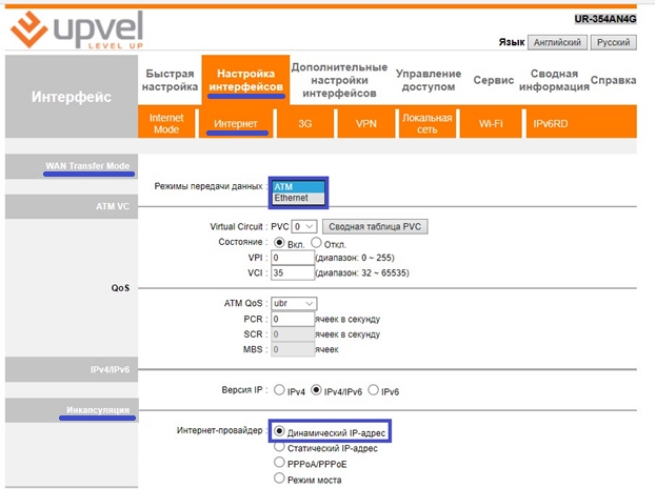Click the VCI input field
The image size is (655, 494).
point(291,273)
